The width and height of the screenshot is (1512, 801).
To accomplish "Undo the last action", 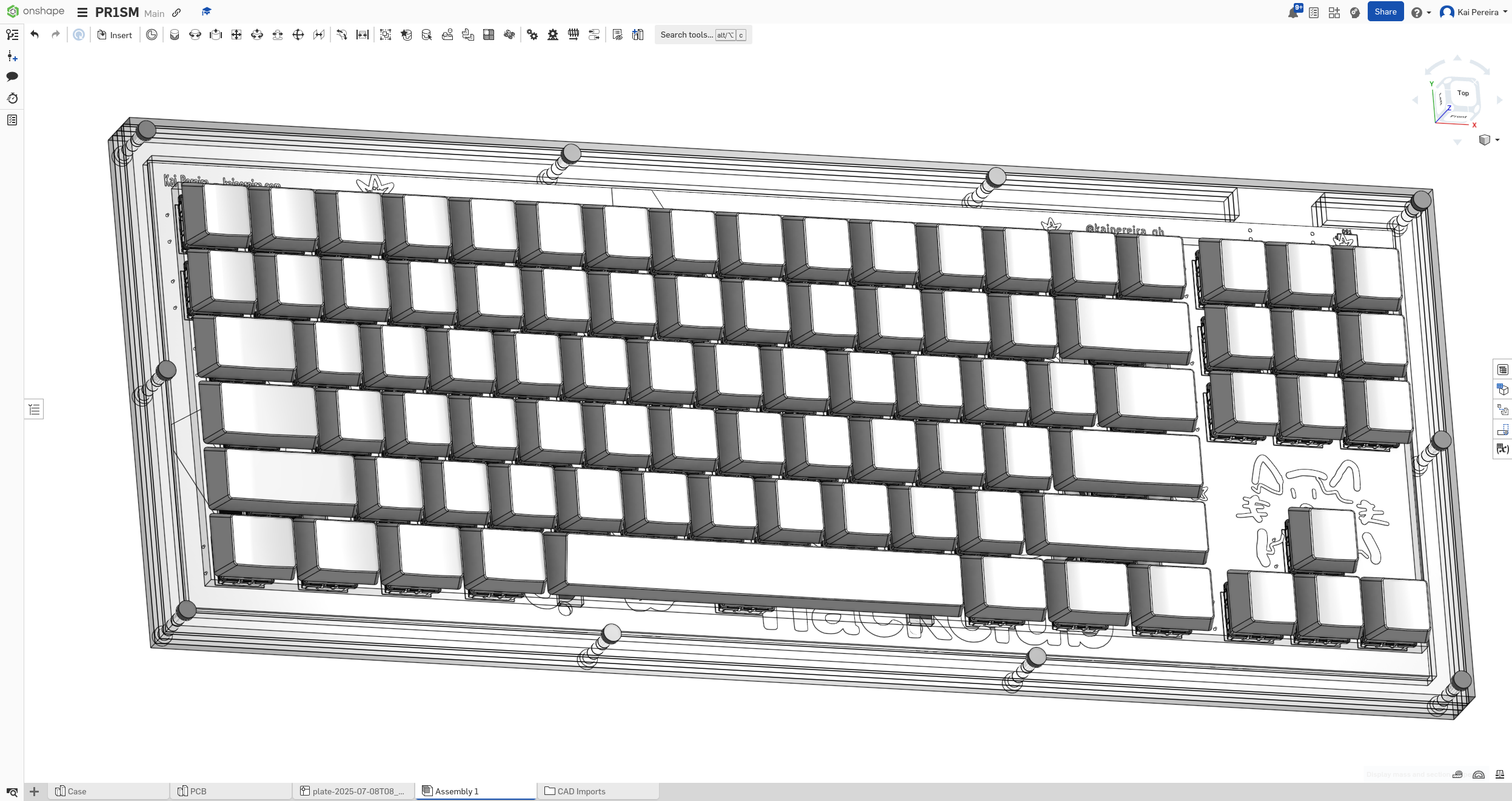I will pyautogui.click(x=35, y=35).
